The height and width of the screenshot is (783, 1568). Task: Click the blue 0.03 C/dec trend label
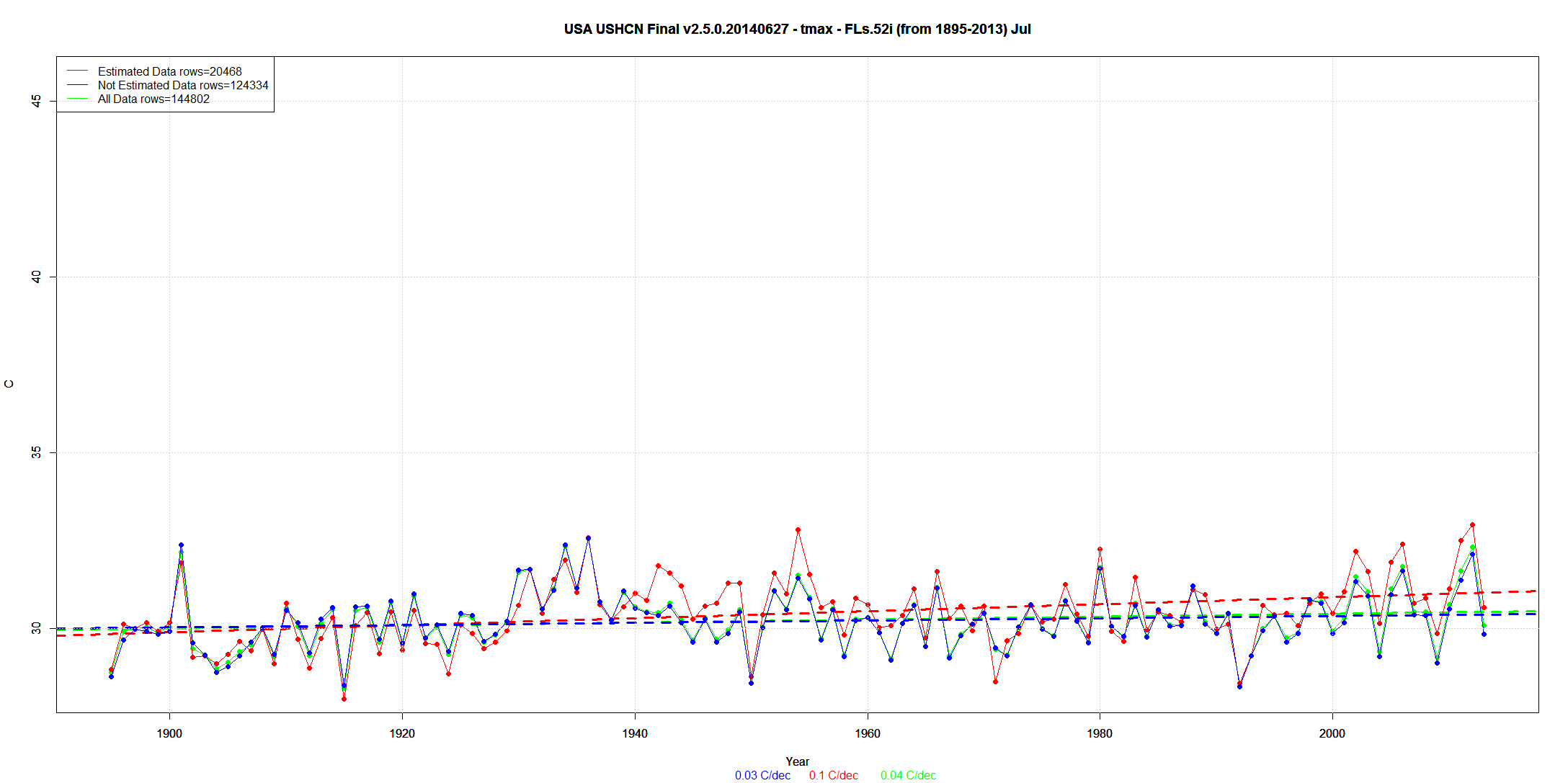pyautogui.click(x=762, y=775)
